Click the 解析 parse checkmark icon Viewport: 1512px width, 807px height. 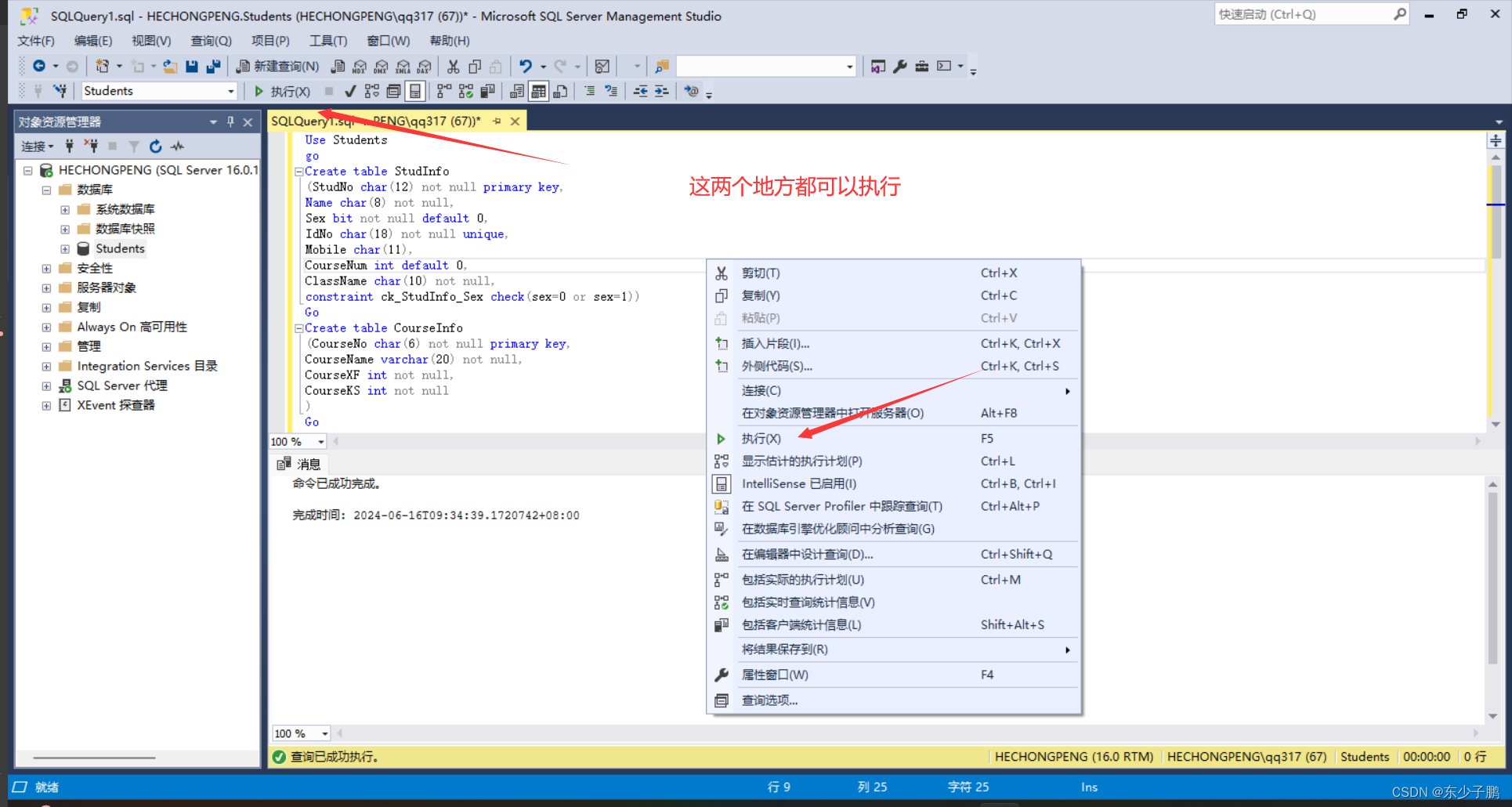[x=349, y=91]
